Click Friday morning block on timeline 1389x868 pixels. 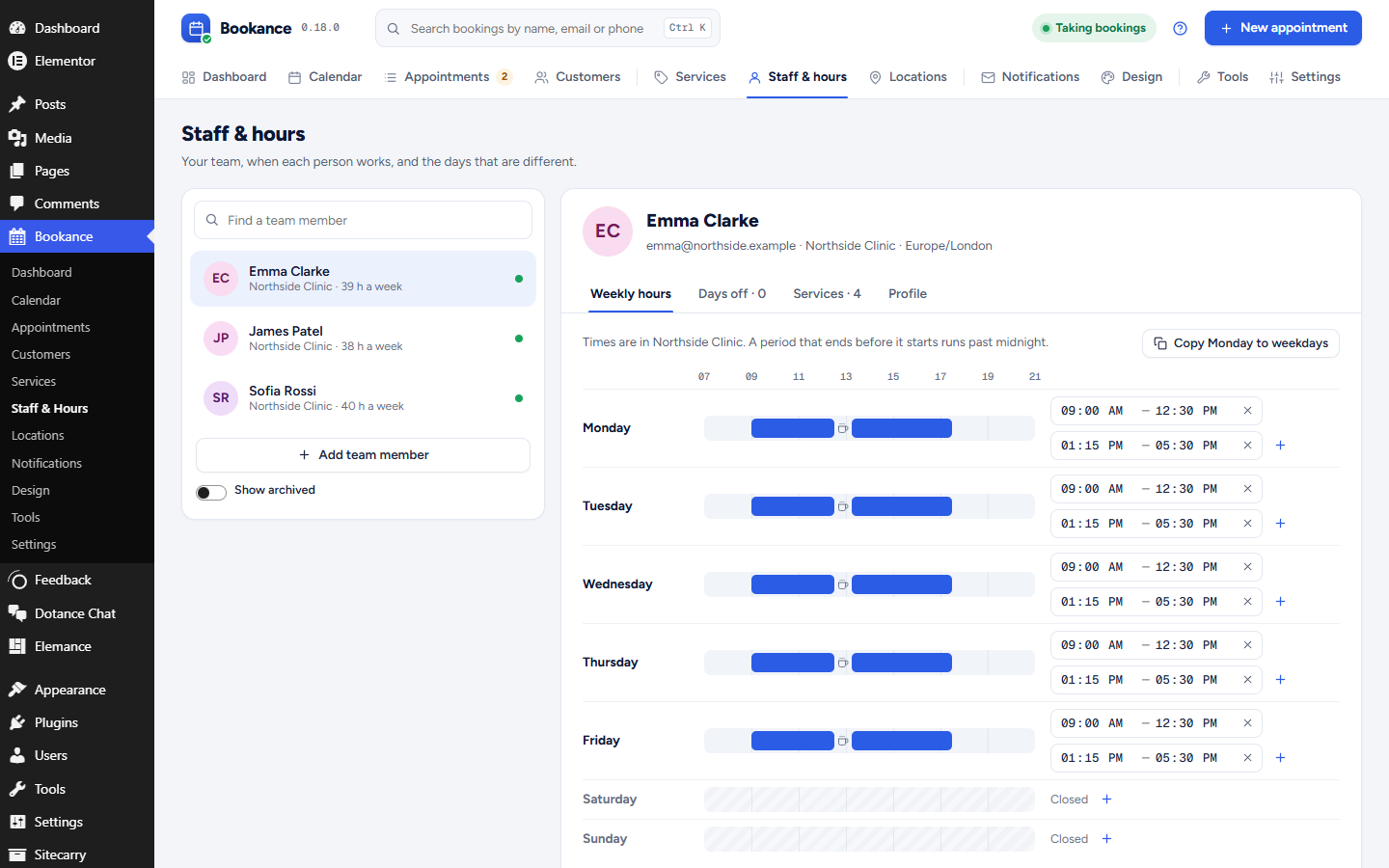(793, 741)
